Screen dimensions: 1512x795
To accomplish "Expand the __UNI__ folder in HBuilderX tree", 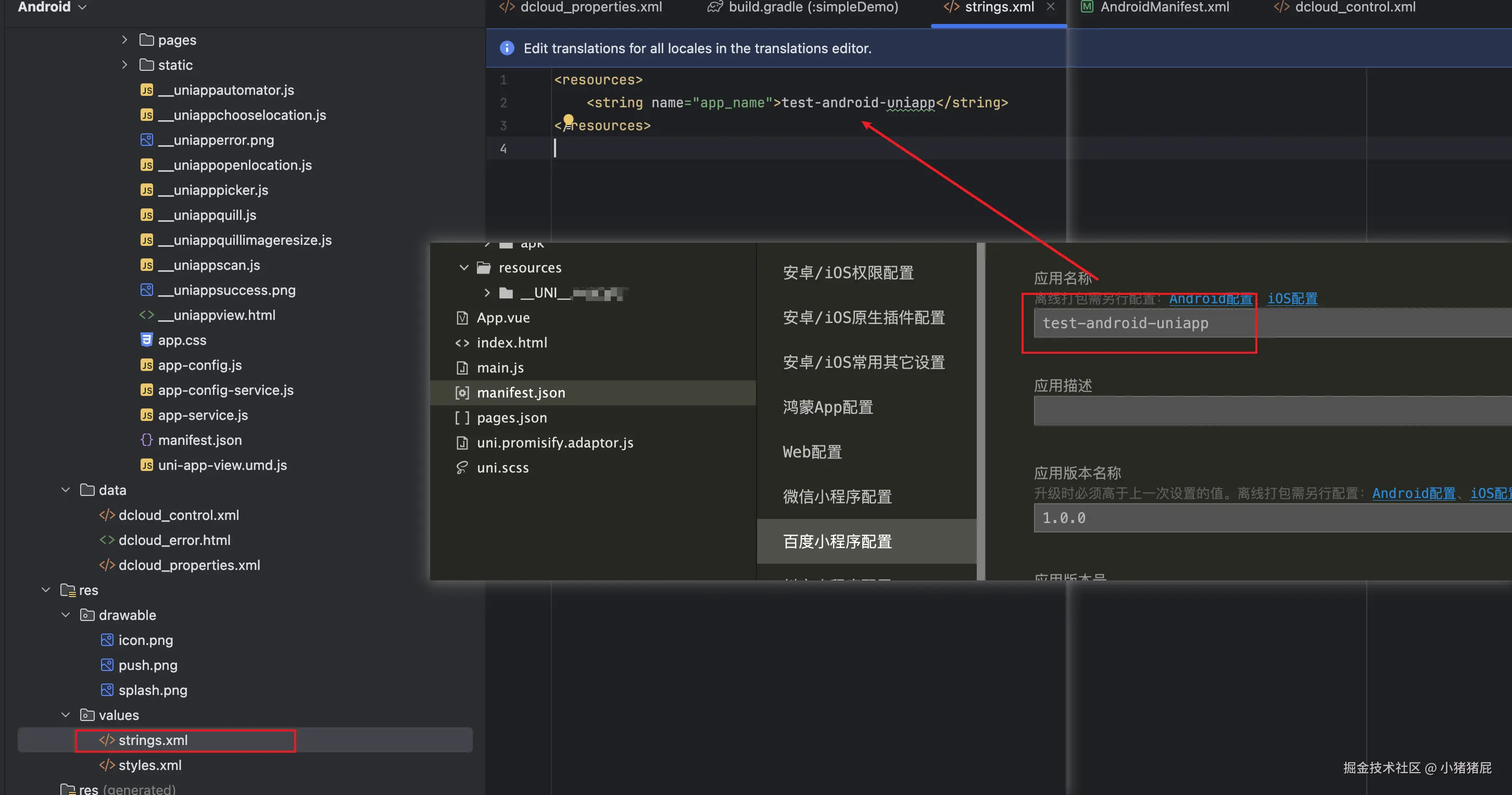I will point(487,292).
